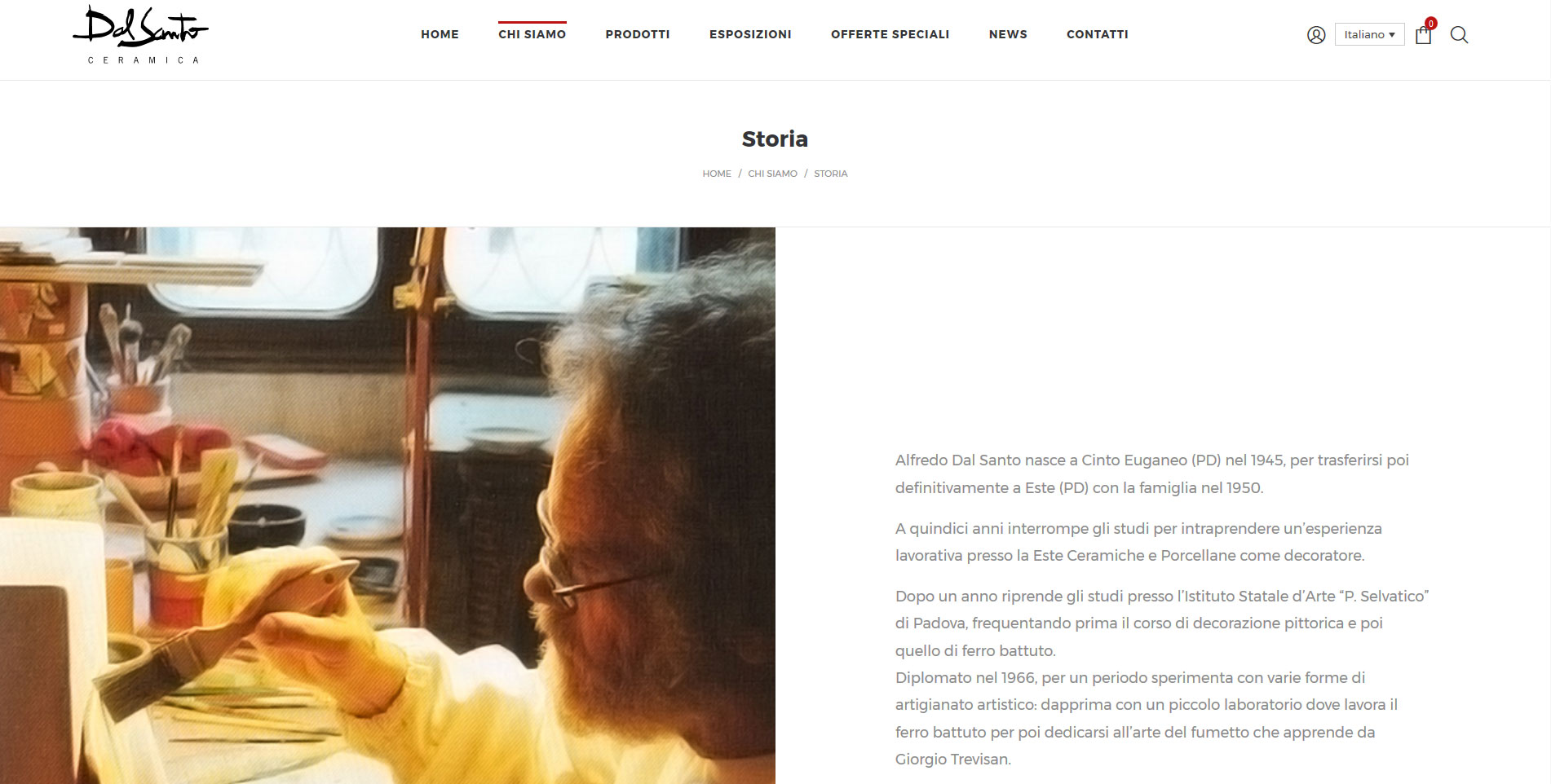Click the search magnifier icon
This screenshot has width=1551, height=784.
point(1459,35)
